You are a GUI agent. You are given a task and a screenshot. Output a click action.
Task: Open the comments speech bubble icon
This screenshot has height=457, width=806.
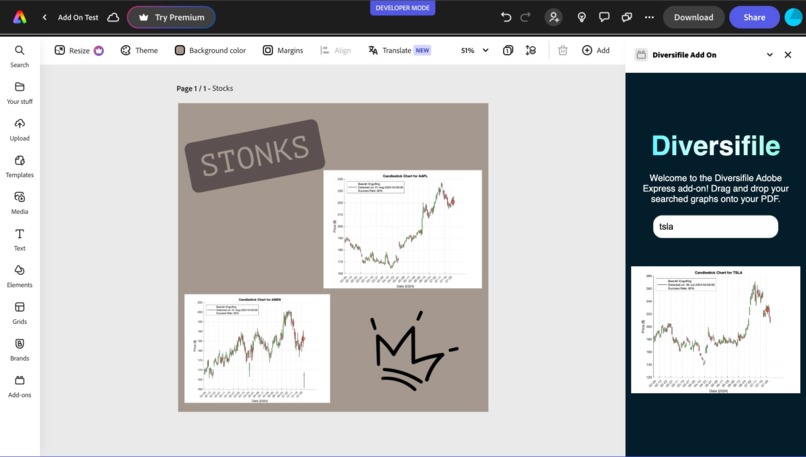click(604, 17)
